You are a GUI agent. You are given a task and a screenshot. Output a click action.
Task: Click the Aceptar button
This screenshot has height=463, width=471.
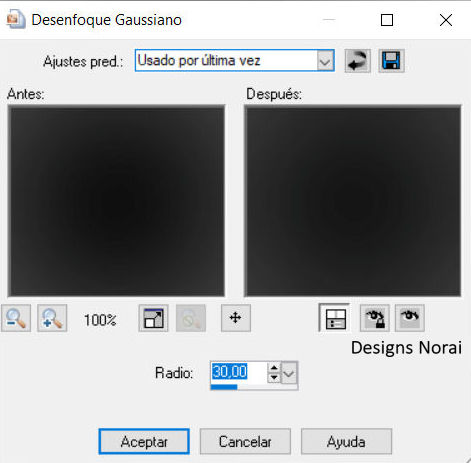click(144, 442)
